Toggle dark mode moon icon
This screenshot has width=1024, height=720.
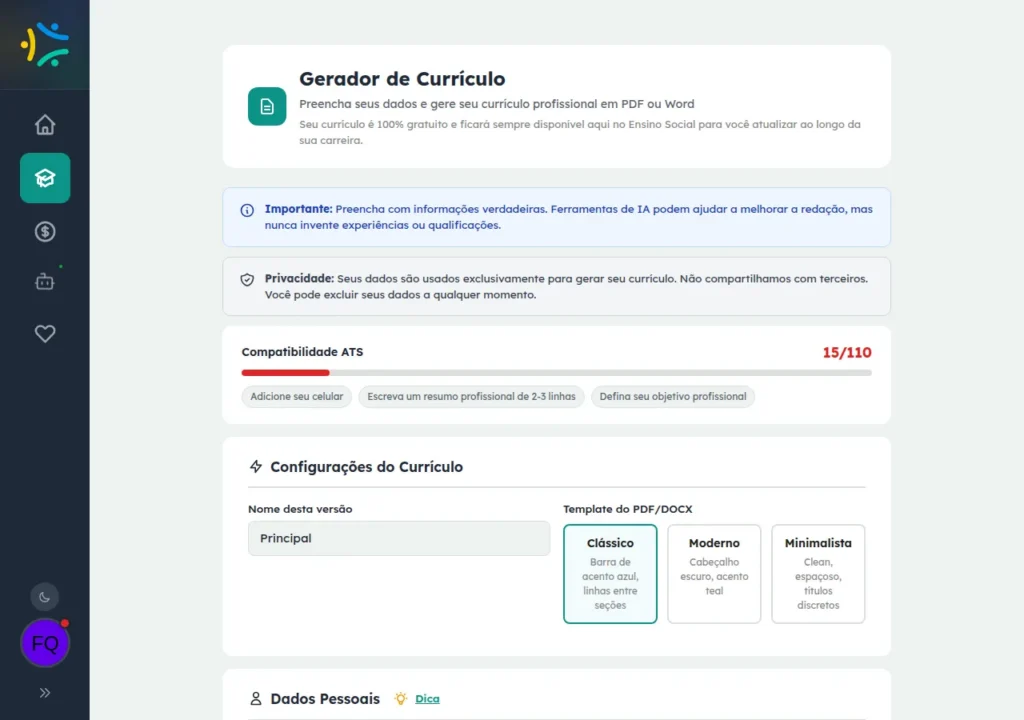[x=44, y=597]
